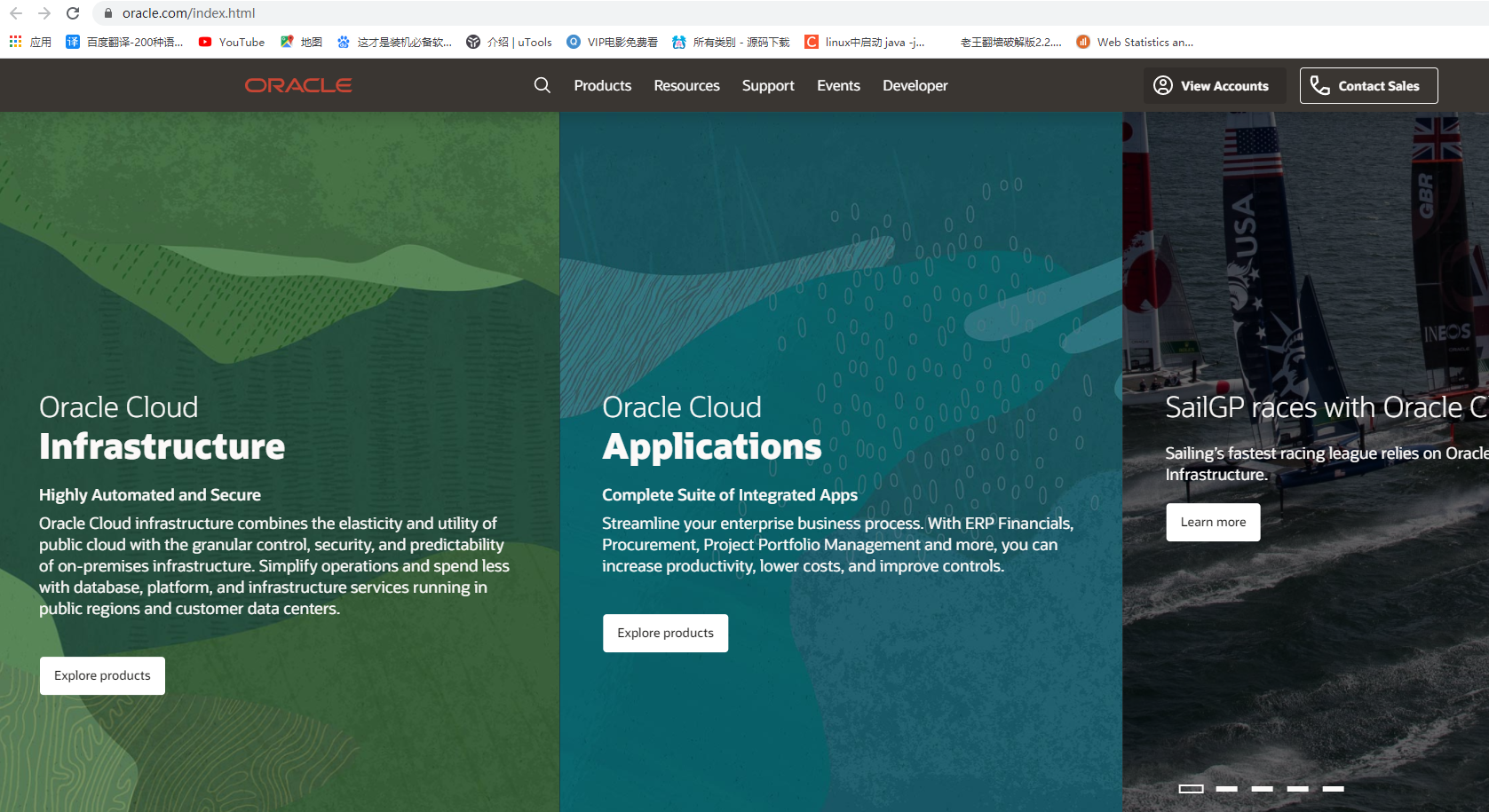1489x812 pixels.
Task: Open the linux java bookmark
Action: point(865,42)
